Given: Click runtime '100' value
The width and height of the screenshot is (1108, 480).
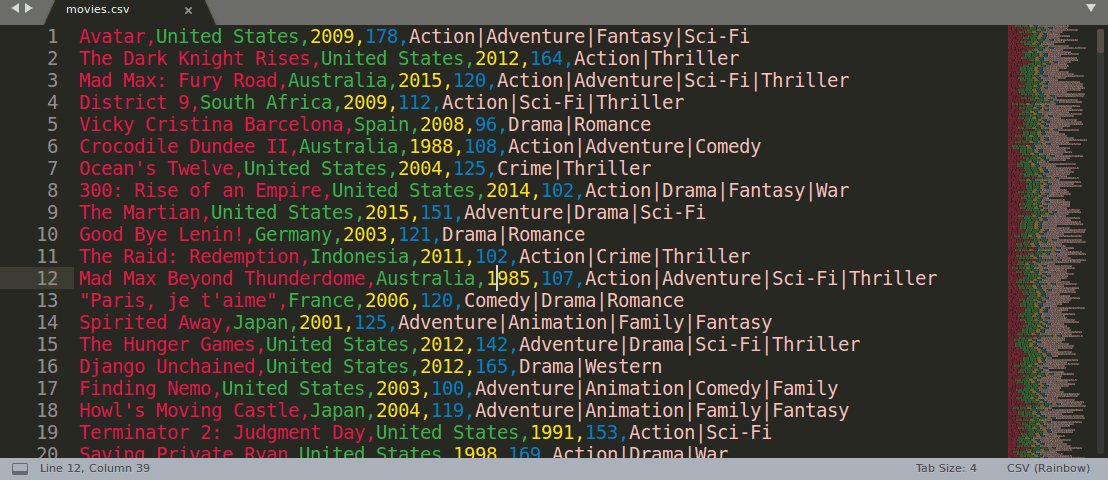Looking at the screenshot, I should tap(448, 389).
